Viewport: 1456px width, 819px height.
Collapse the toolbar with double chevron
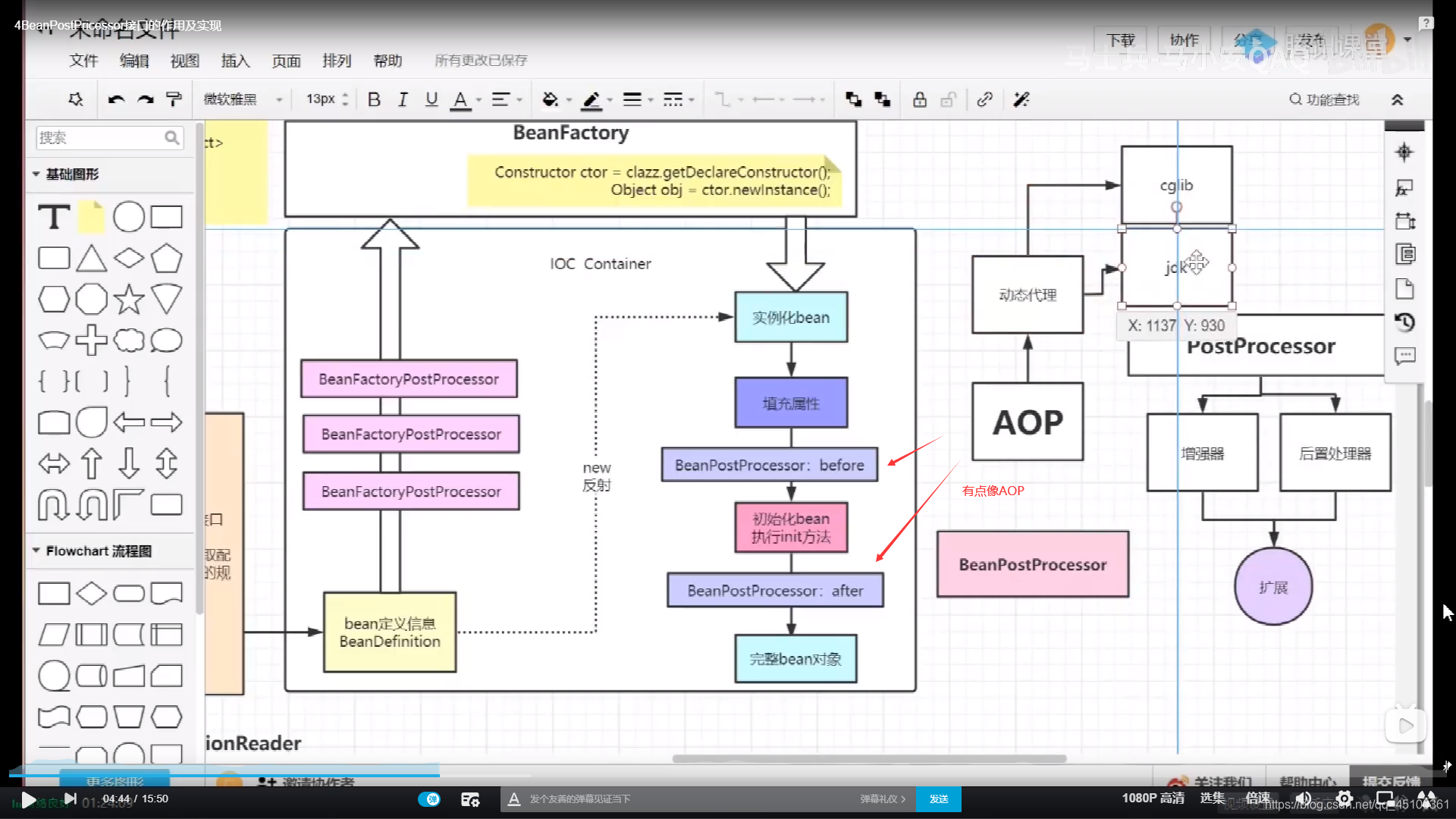(x=1397, y=99)
